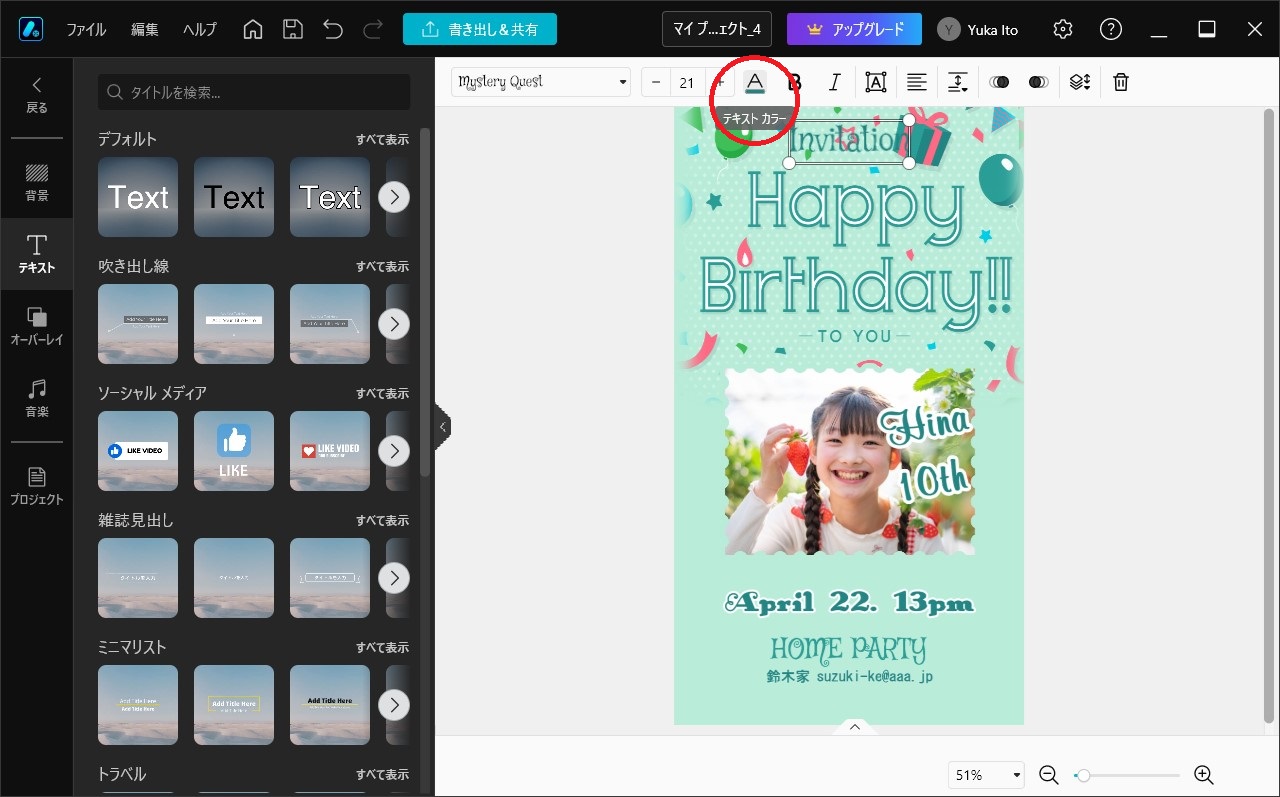The image size is (1280, 797).
Task: Open the Yuka Ito account menu
Action: click(978, 30)
